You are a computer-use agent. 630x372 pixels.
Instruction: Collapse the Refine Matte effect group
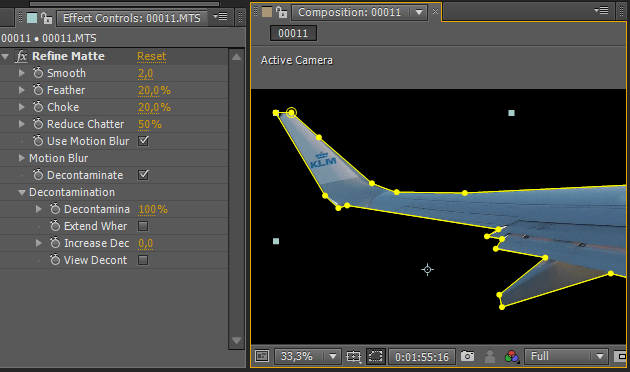pyautogui.click(x=5, y=57)
